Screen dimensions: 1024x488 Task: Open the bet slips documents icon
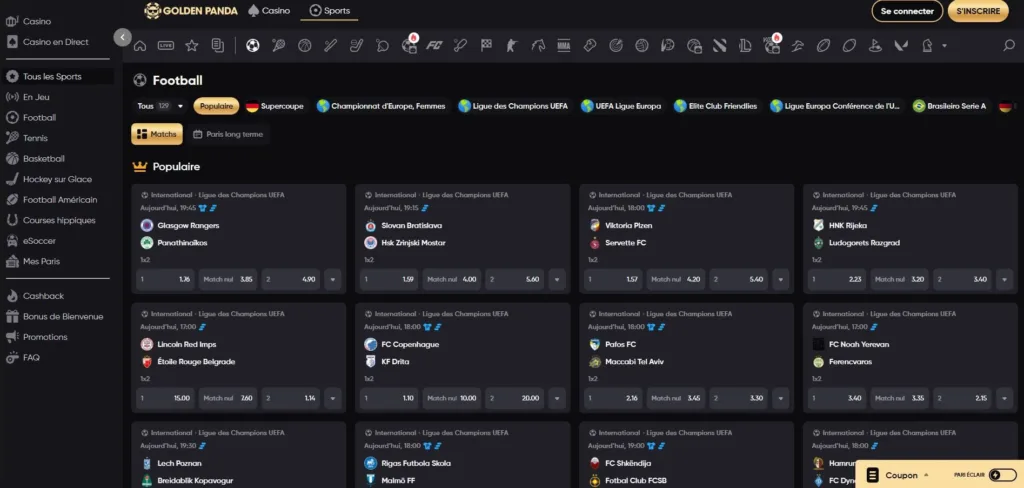click(x=217, y=46)
